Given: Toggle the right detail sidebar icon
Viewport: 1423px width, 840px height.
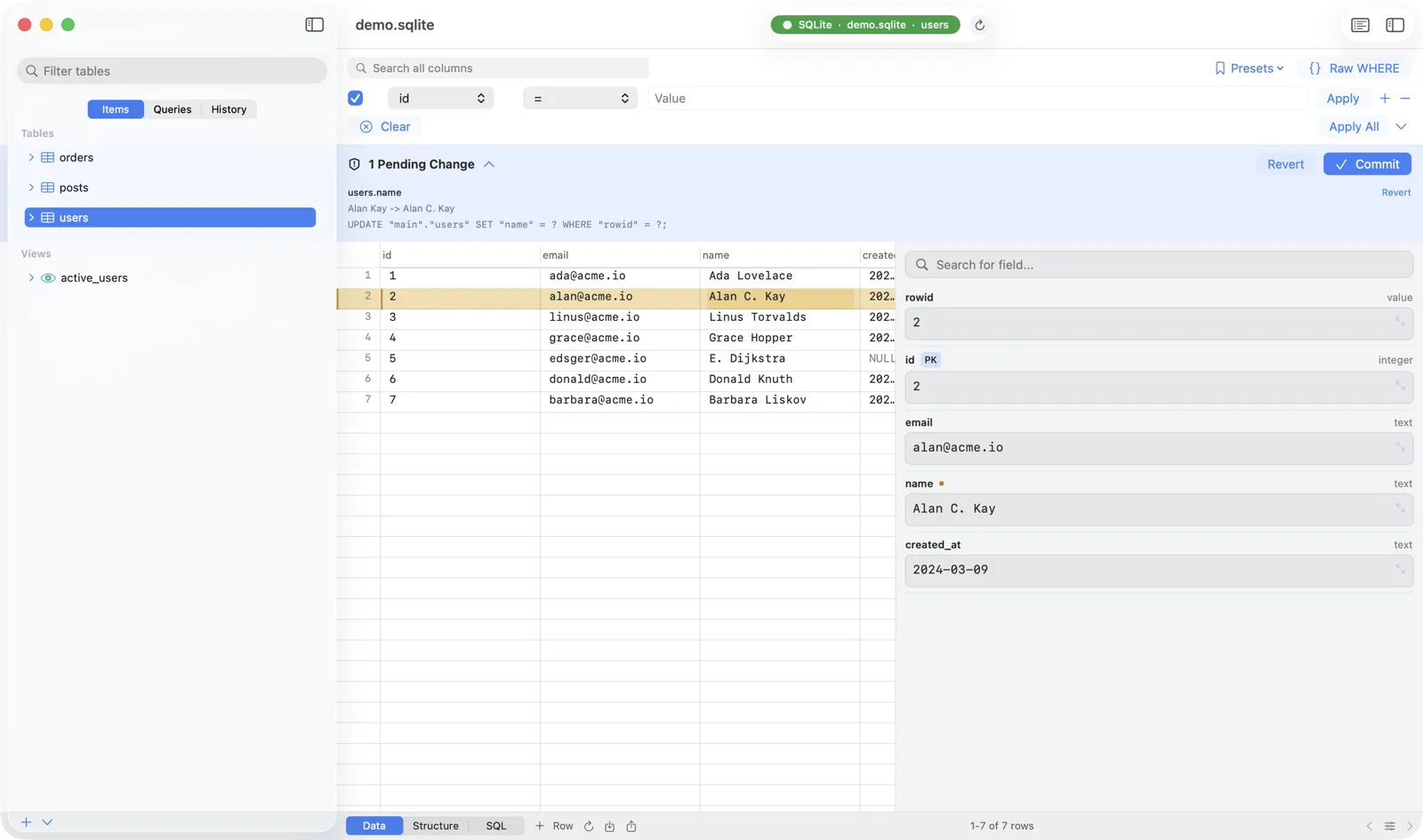Looking at the screenshot, I should (1395, 25).
